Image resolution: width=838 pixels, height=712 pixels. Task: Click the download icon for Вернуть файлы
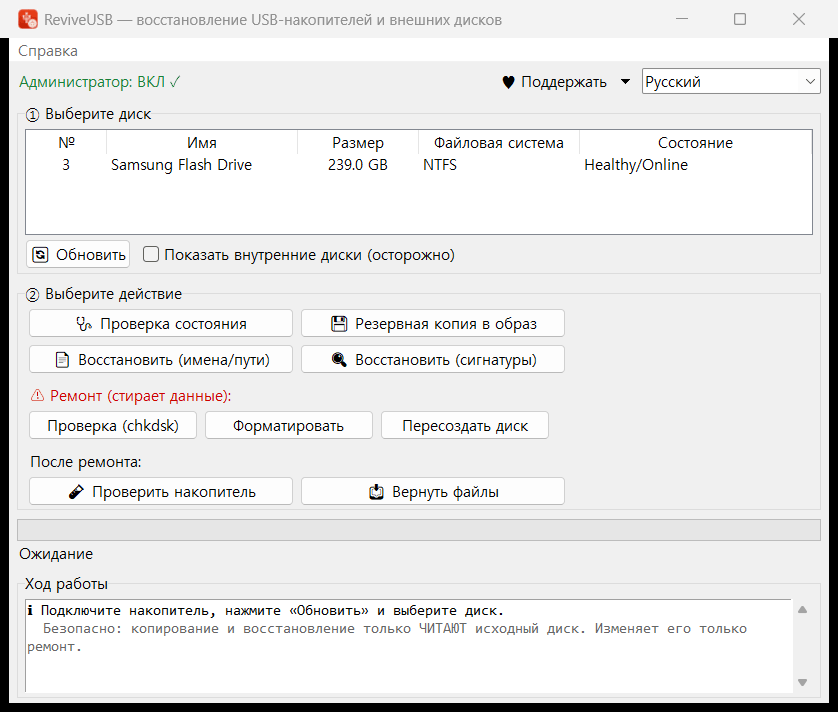point(376,492)
